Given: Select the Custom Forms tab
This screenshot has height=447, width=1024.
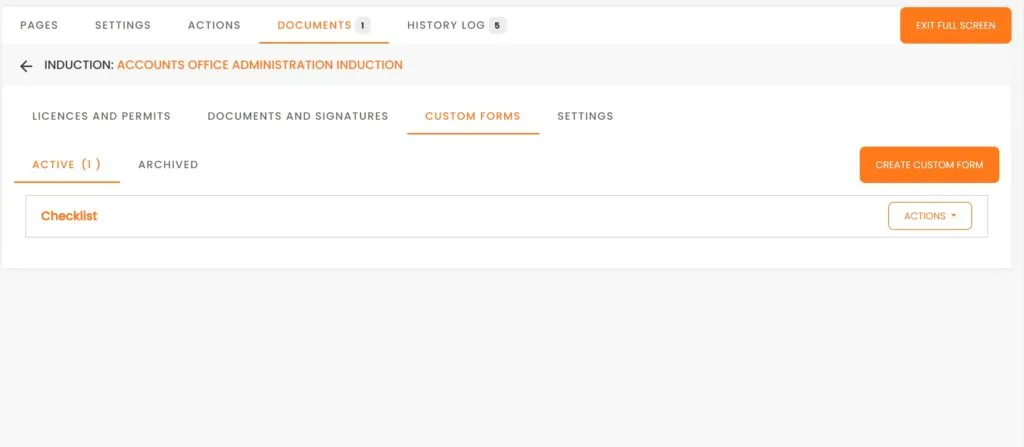Looking at the screenshot, I should click(x=473, y=116).
